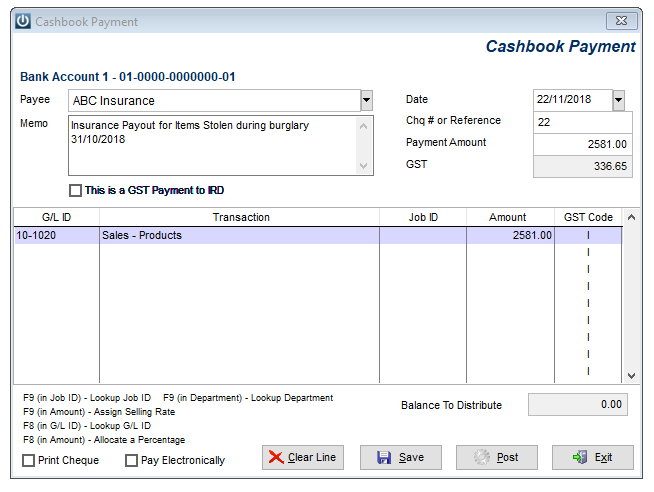Image resolution: width=654 pixels, height=492 pixels.
Task: Click memo box scroll up arrow
Action: (x=363, y=126)
